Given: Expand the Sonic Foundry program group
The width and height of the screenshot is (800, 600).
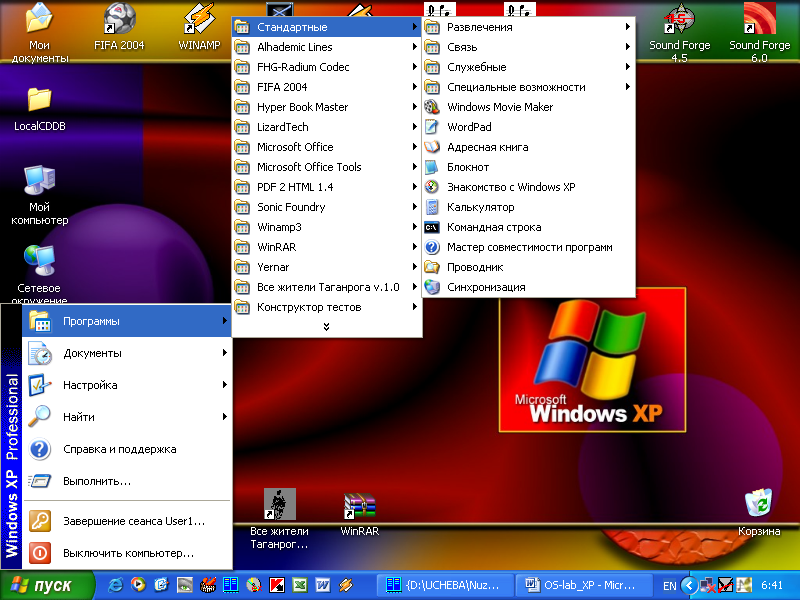Looking at the screenshot, I should pos(327,207).
